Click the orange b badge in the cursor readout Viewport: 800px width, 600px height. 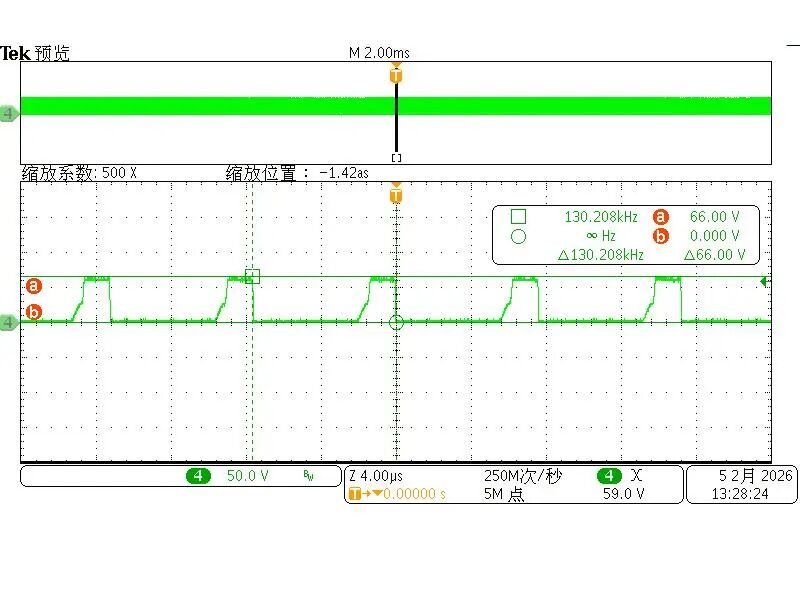pos(661,236)
